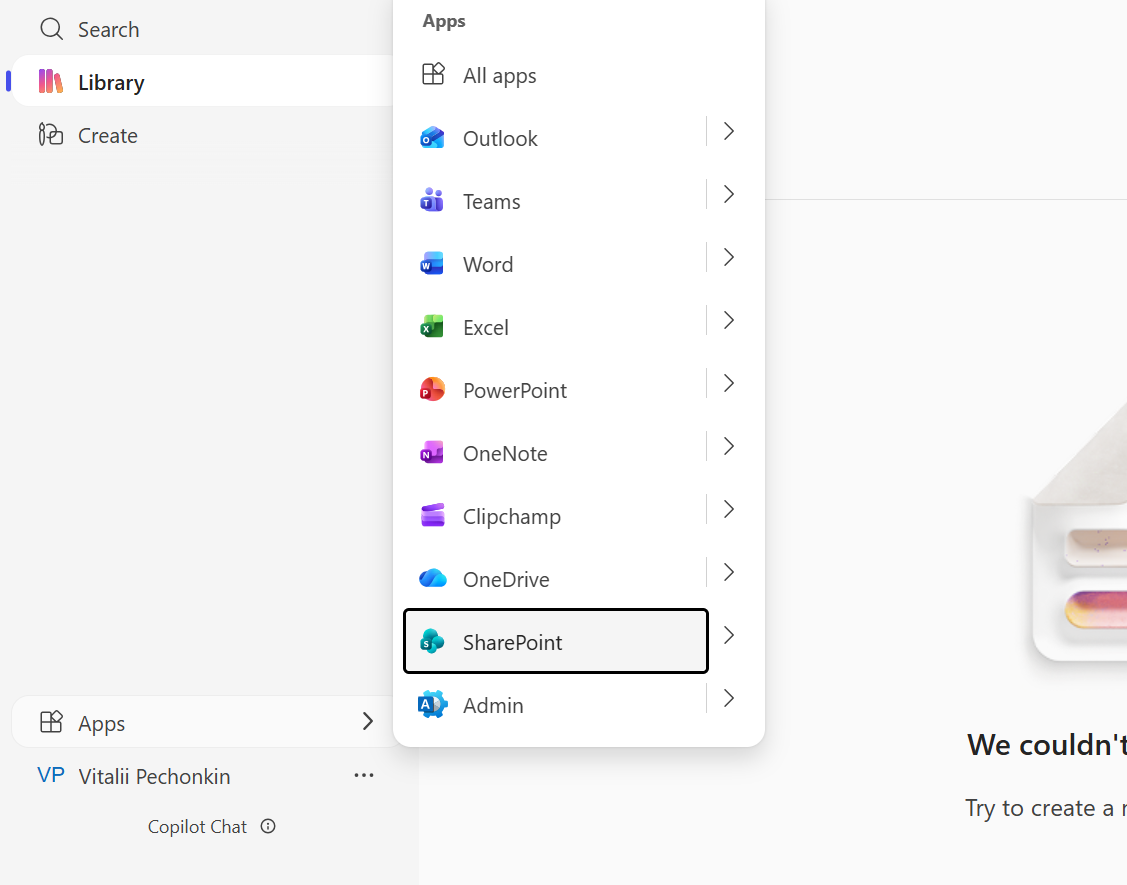Open the All apps menu label
1127x885 pixels.
tap(500, 75)
